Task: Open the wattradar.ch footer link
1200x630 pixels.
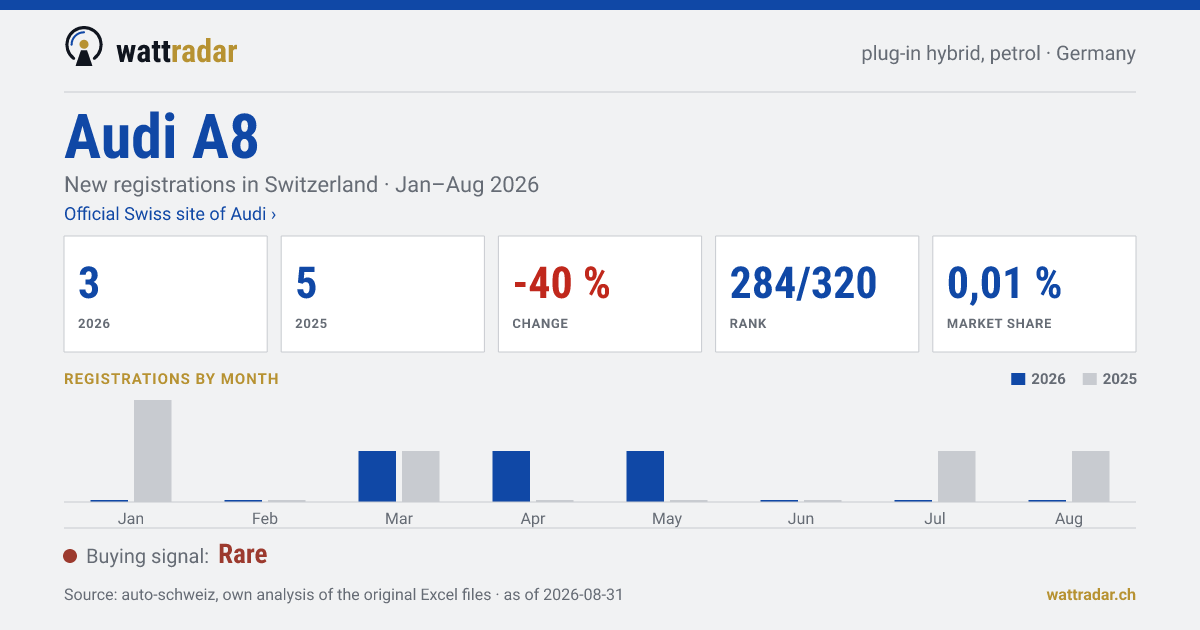Action: pos(1091,594)
